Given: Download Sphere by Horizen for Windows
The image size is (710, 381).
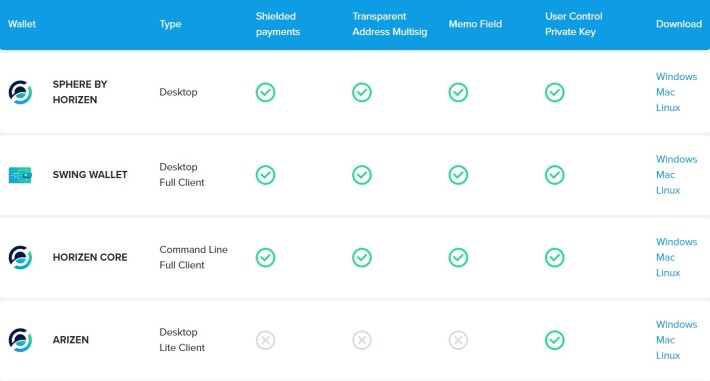Looking at the screenshot, I should click(x=676, y=77).
